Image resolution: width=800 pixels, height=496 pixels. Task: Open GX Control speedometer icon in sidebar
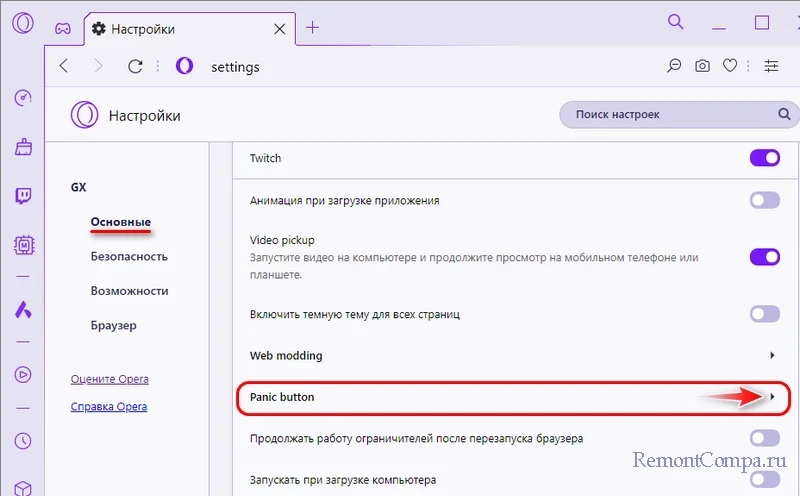pos(23,98)
